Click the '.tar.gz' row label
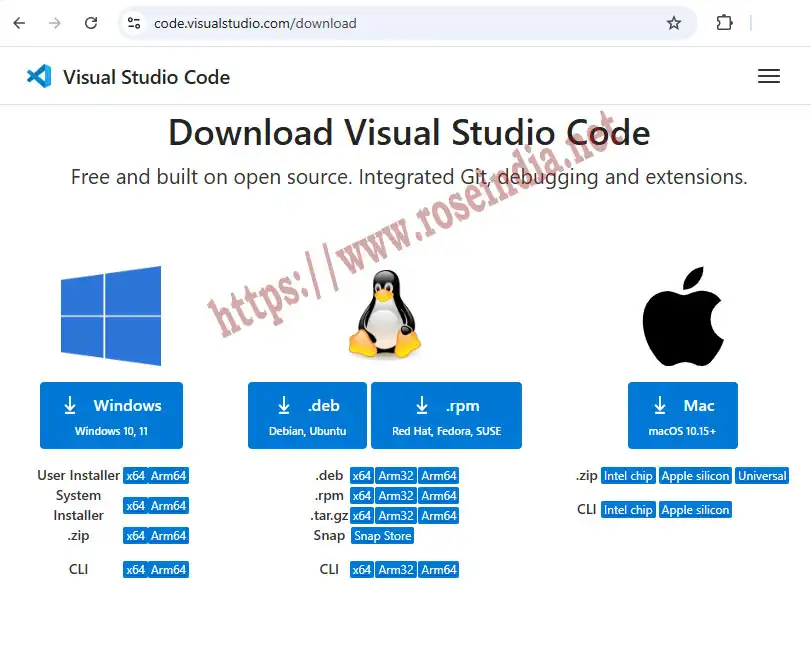Viewport: 811px width, 650px height. [x=329, y=516]
